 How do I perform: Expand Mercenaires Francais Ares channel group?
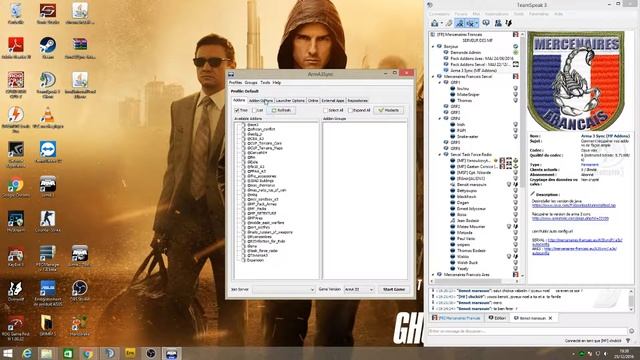point(433,275)
